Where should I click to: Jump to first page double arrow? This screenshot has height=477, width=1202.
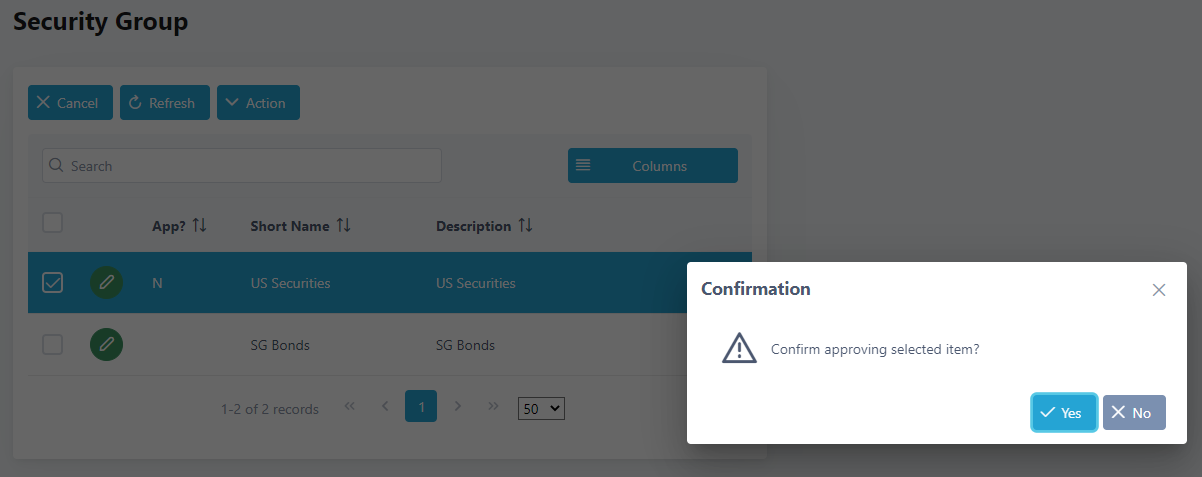coord(350,407)
